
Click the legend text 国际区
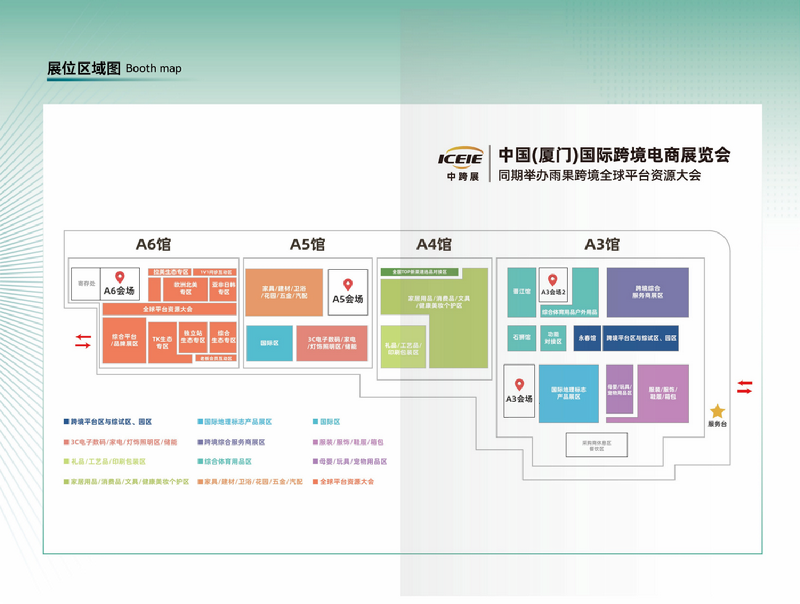pyautogui.click(x=330, y=421)
